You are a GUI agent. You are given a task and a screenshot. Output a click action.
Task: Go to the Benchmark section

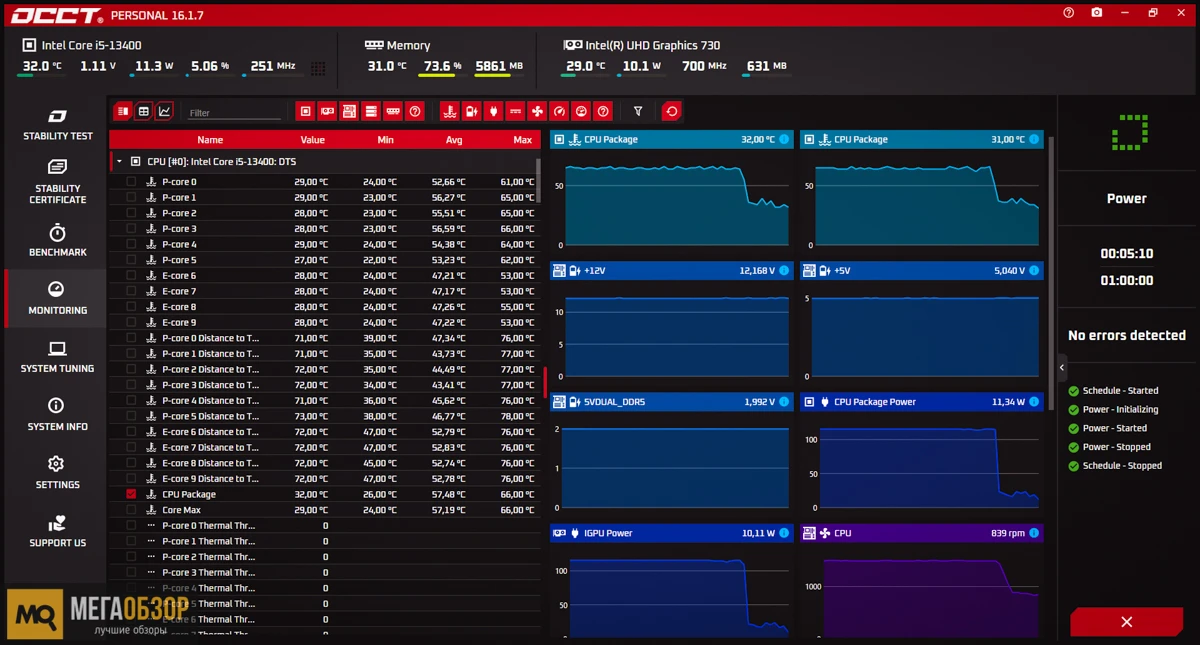[57, 240]
